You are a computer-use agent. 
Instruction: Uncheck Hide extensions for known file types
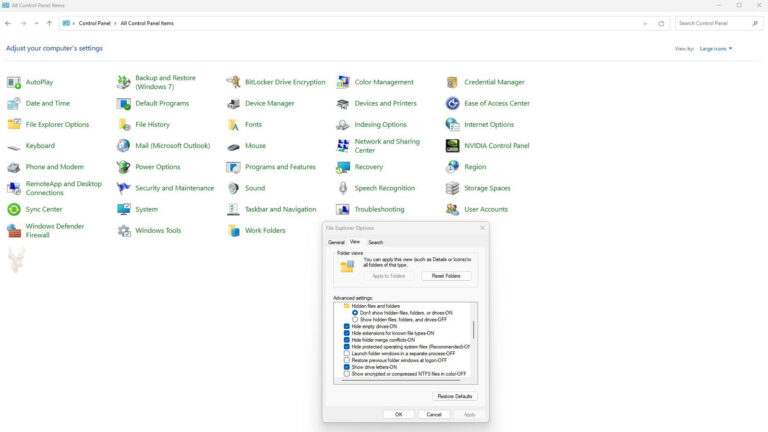point(347,333)
